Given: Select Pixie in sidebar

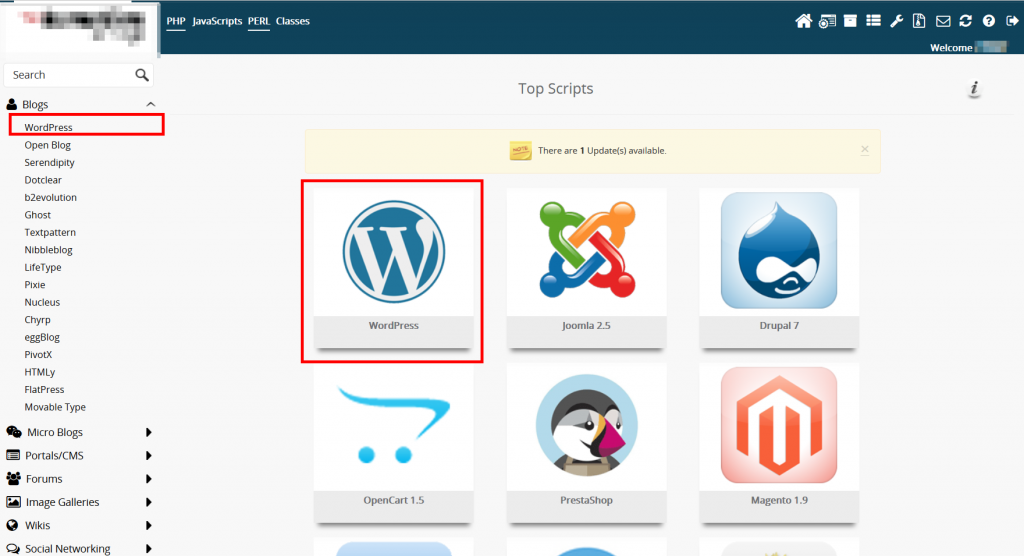Looking at the screenshot, I should pyautogui.click(x=35, y=285).
